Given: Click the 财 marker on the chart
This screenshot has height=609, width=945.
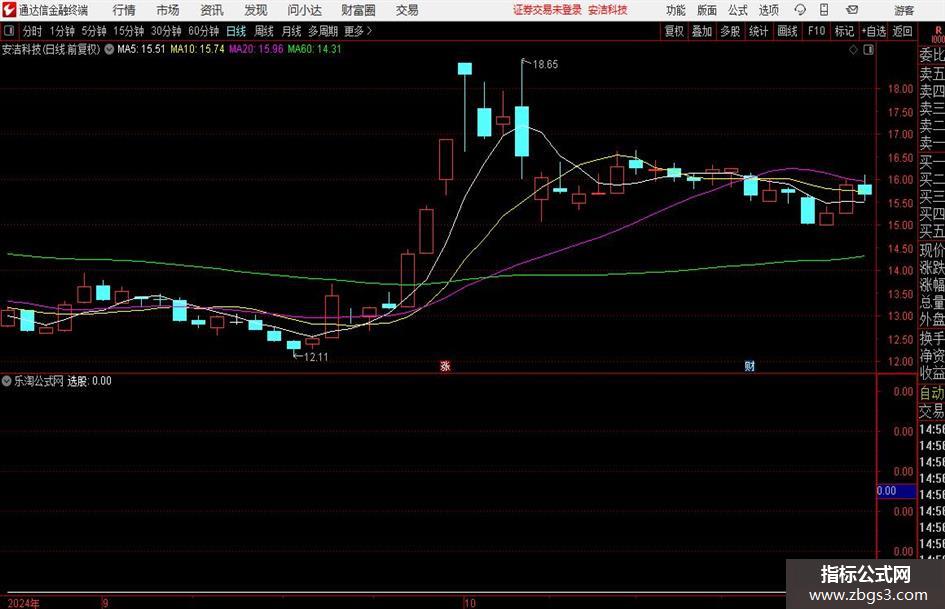Looking at the screenshot, I should pos(750,365).
